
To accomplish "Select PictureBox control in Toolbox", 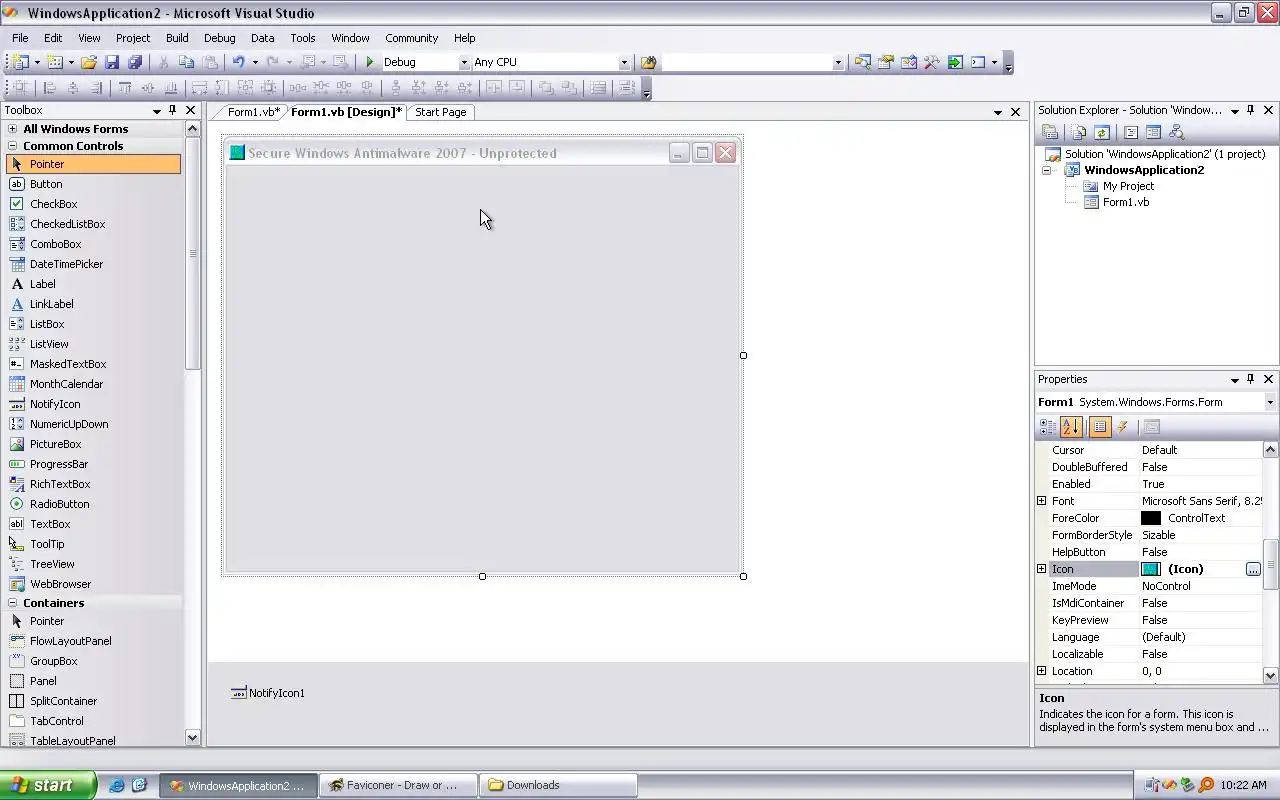I will [x=93, y=444].
